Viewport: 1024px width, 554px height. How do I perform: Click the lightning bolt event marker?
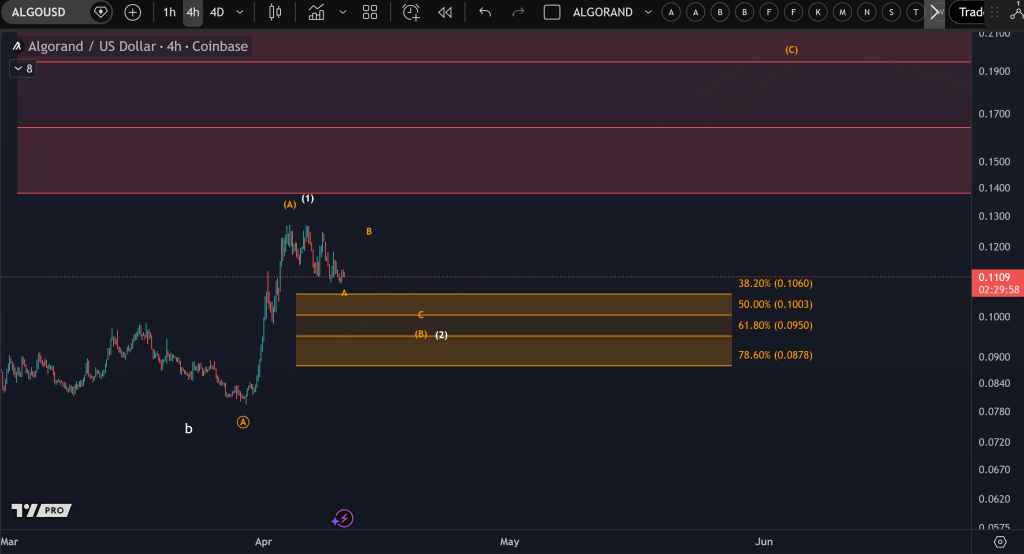(x=343, y=518)
